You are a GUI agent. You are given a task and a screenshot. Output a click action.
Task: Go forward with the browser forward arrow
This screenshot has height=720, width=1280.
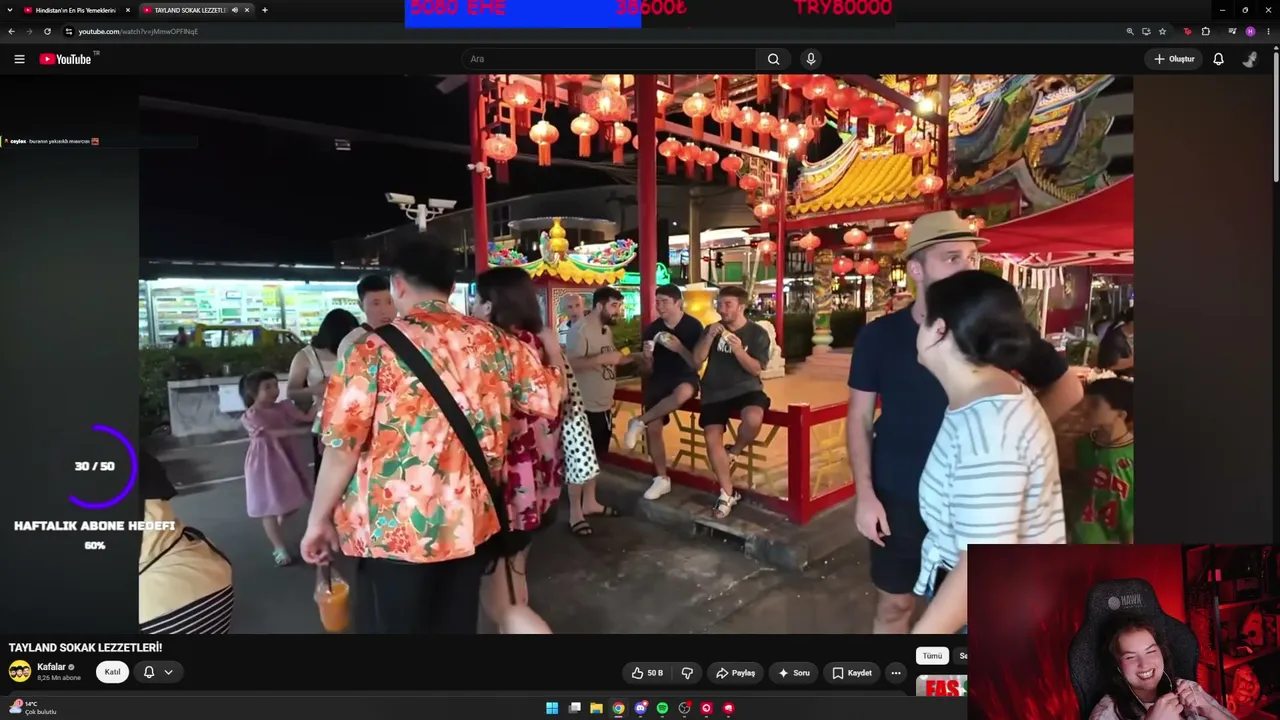click(28, 31)
